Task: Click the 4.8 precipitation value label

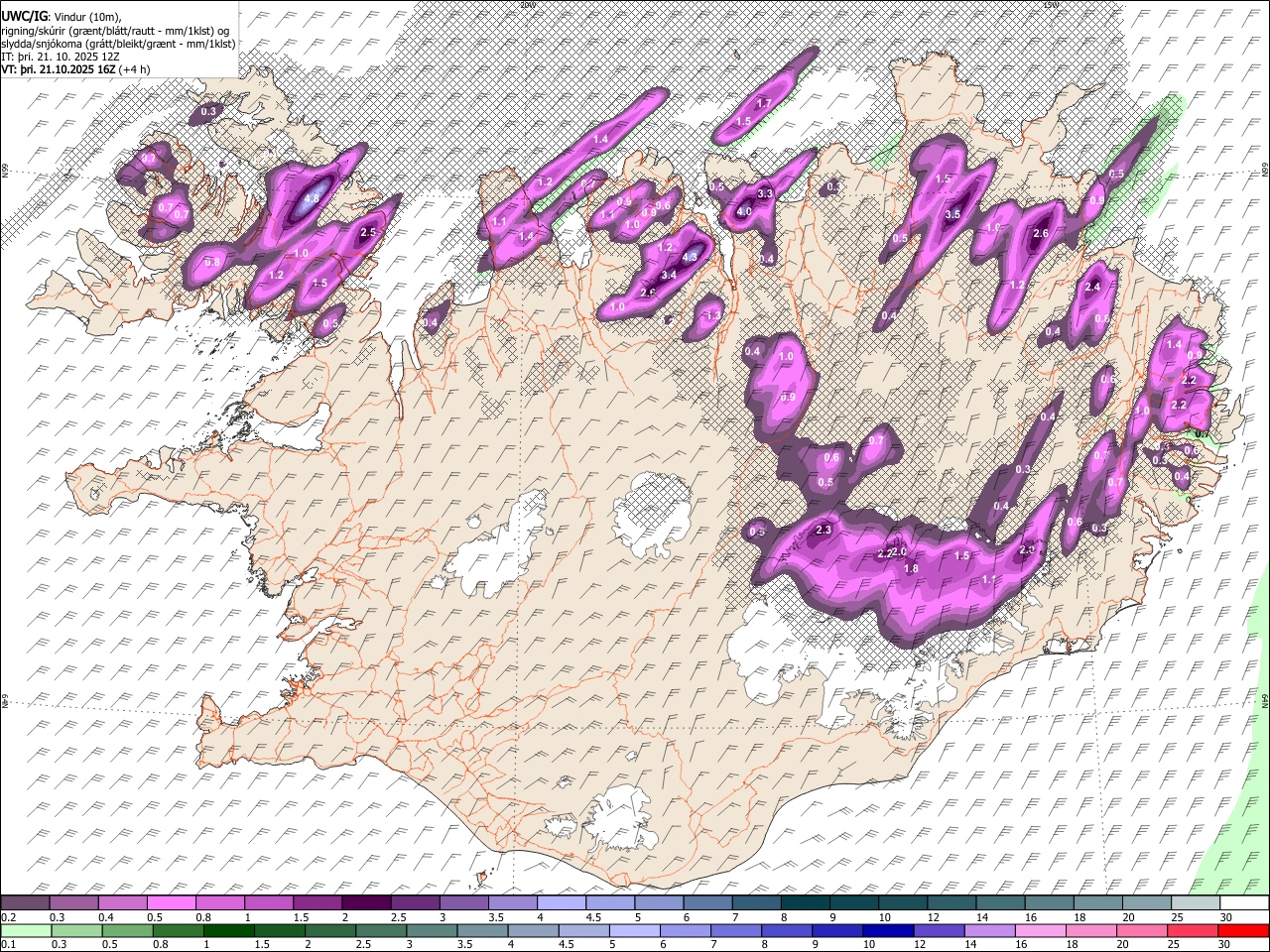Action: (311, 198)
